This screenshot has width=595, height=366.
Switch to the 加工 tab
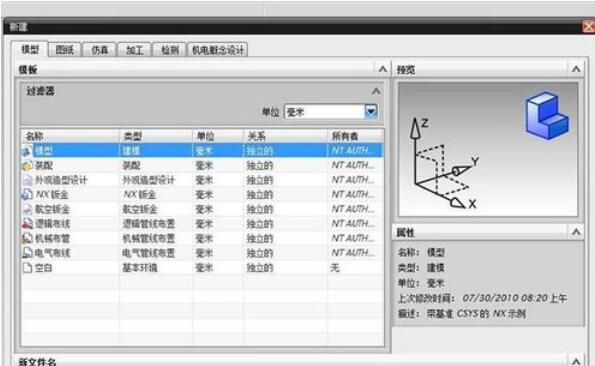134,50
